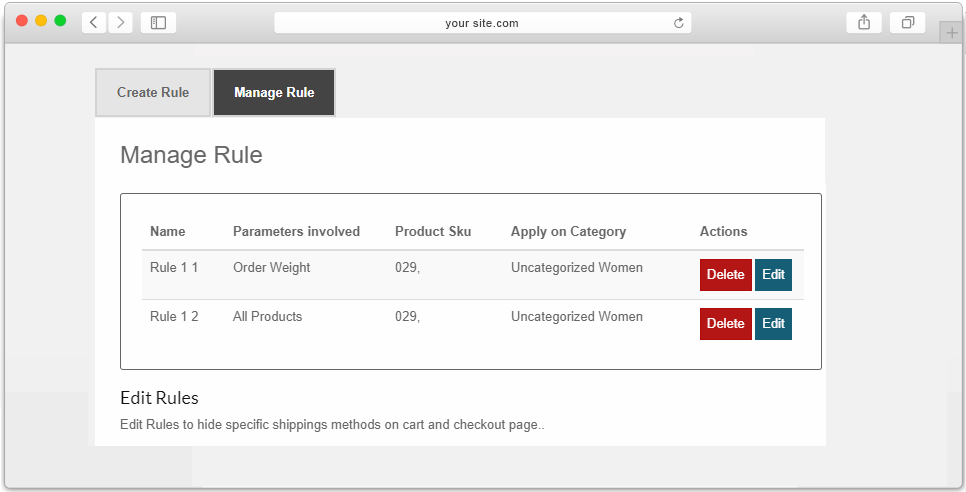This screenshot has height=492, width=966.
Task: Switch to the Create Rule tab
Action: (x=153, y=92)
